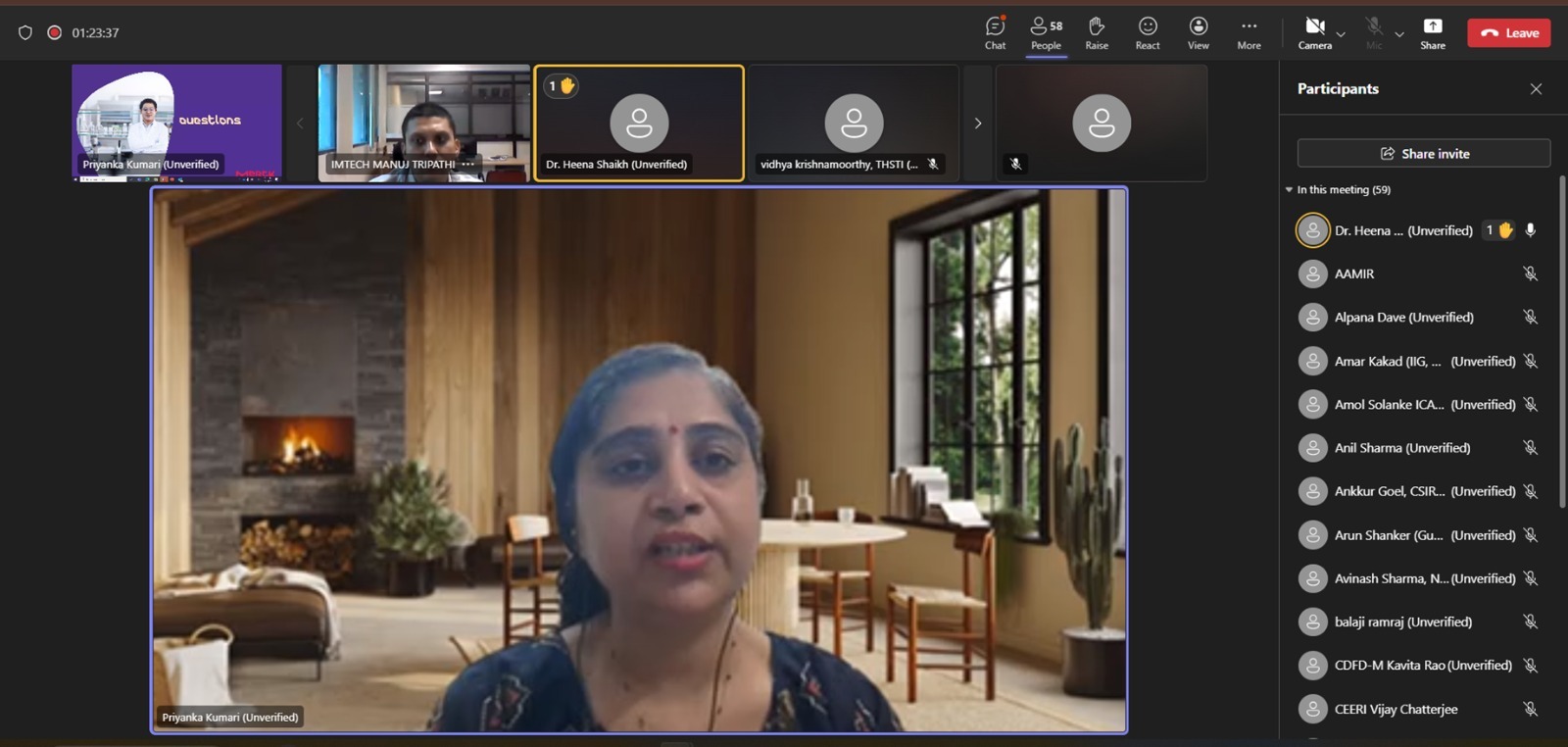The image size is (1568, 747).
Task: Click the participants list scrollbar
Action: pos(1561,343)
